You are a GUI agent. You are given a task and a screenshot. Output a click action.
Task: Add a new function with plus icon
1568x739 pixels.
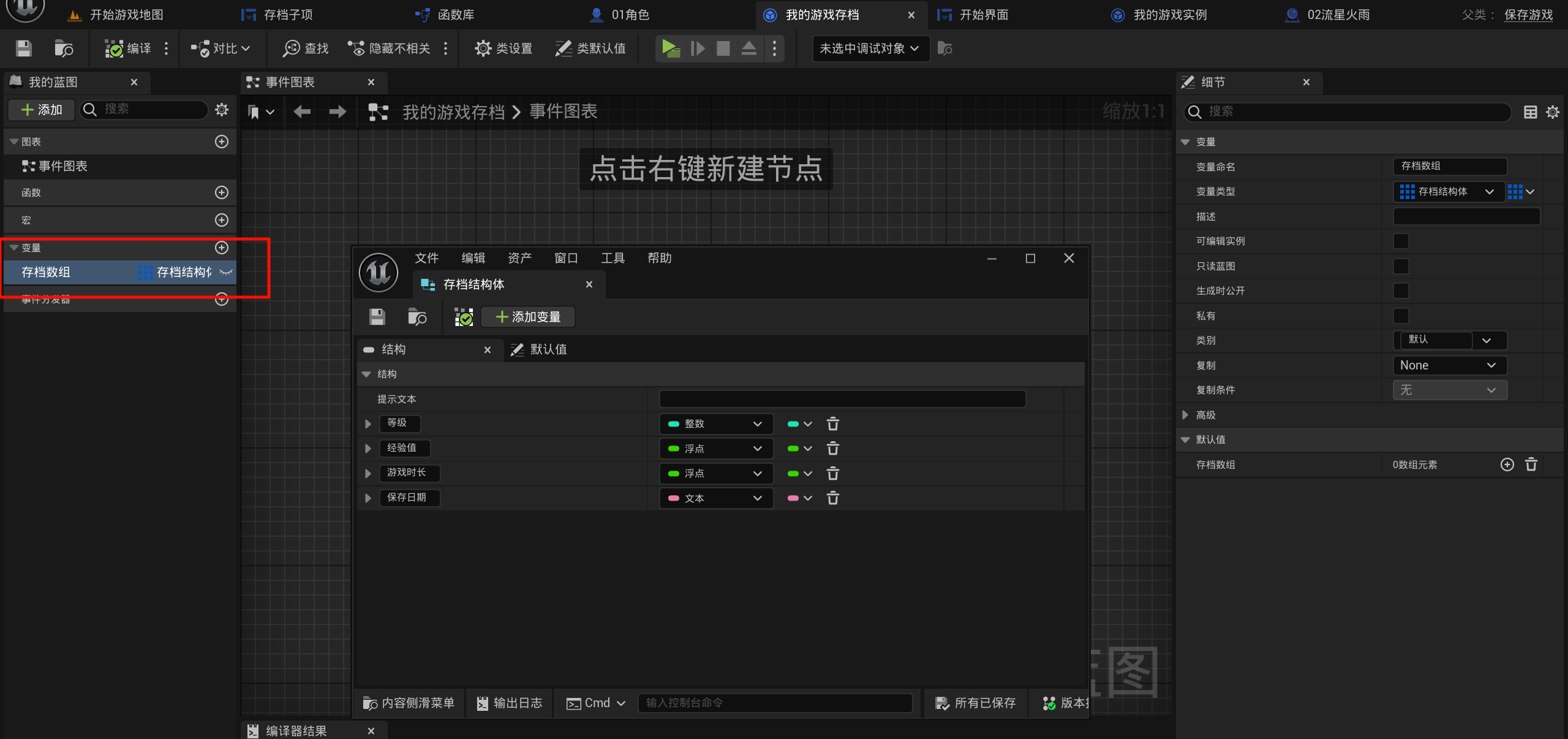pos(222,192)
